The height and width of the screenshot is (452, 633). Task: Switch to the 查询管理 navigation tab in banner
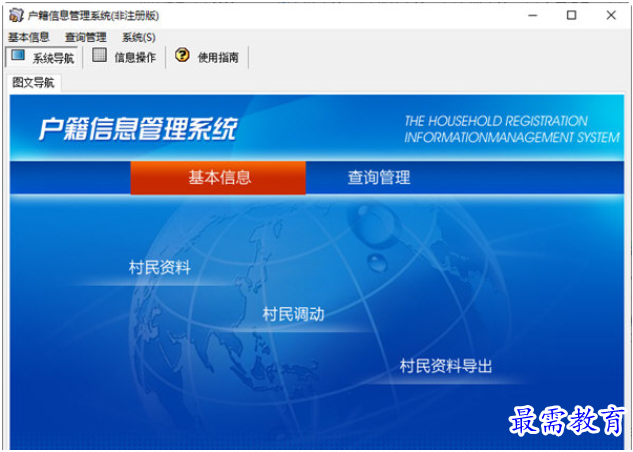tap(379, 178)
